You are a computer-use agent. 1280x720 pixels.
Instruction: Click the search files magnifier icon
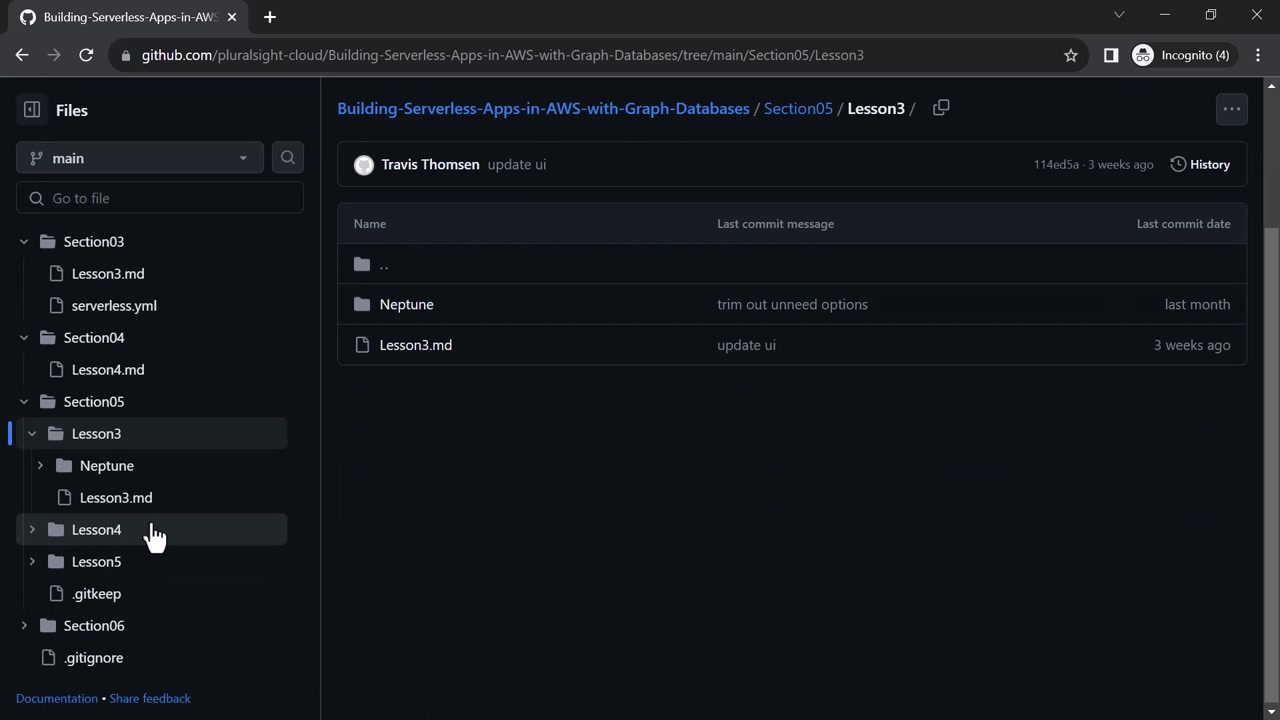point(288,158)
